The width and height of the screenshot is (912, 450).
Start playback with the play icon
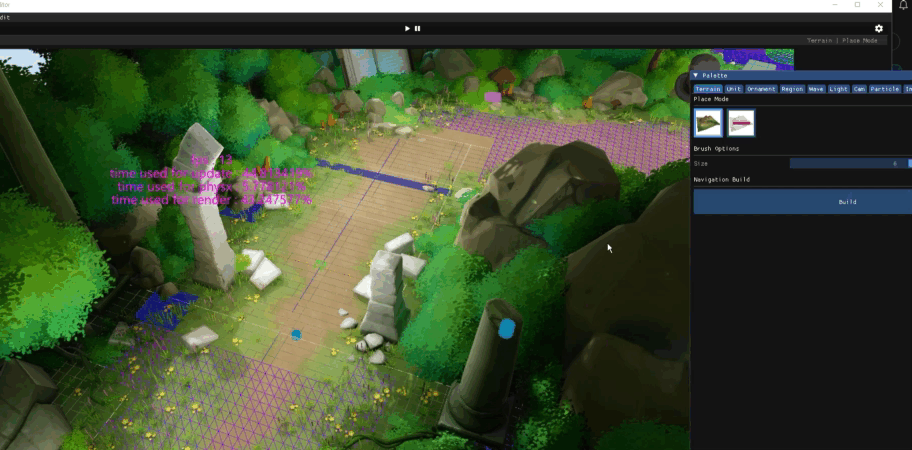(x=407, y=28)
